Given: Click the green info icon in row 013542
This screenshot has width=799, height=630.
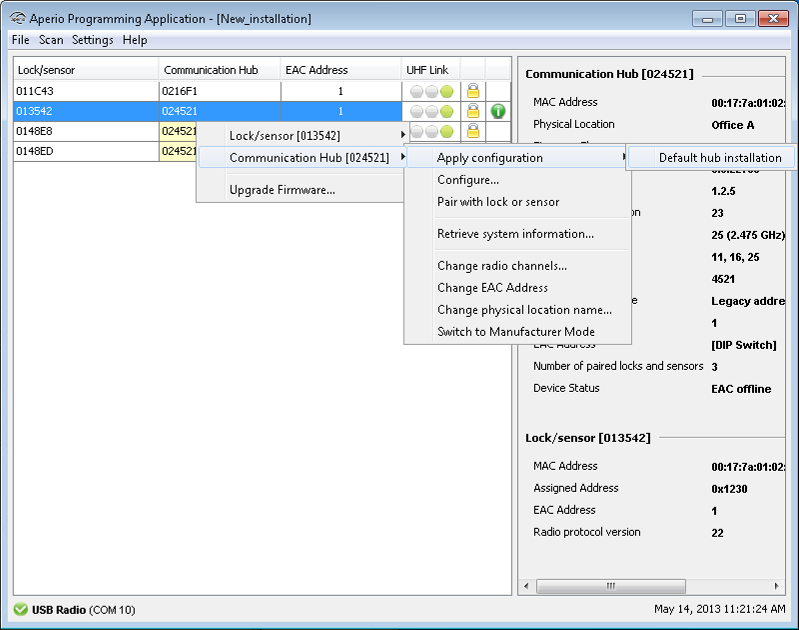Looking at the screenshot, I should pyautogui.click(x=498, y=111).
